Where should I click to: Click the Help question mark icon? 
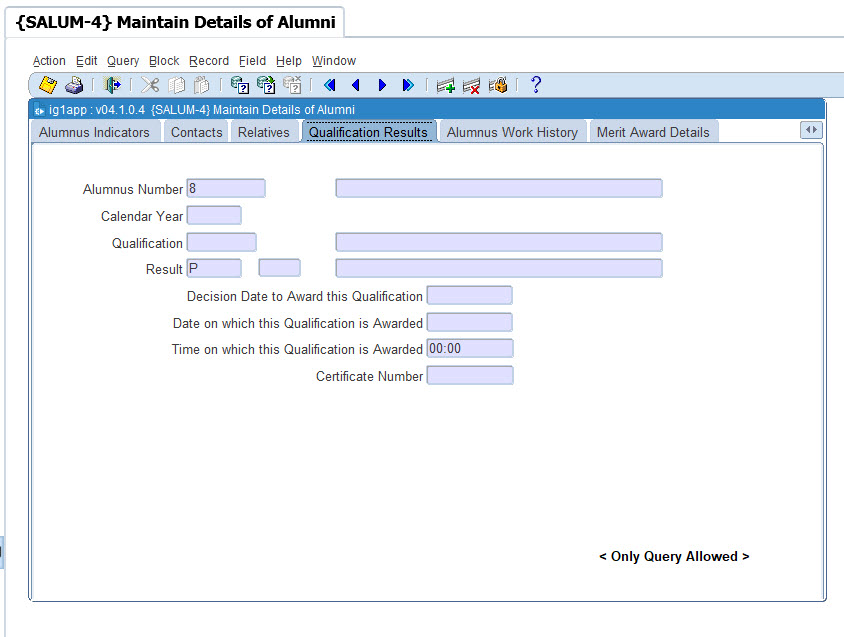click(536, 85)
